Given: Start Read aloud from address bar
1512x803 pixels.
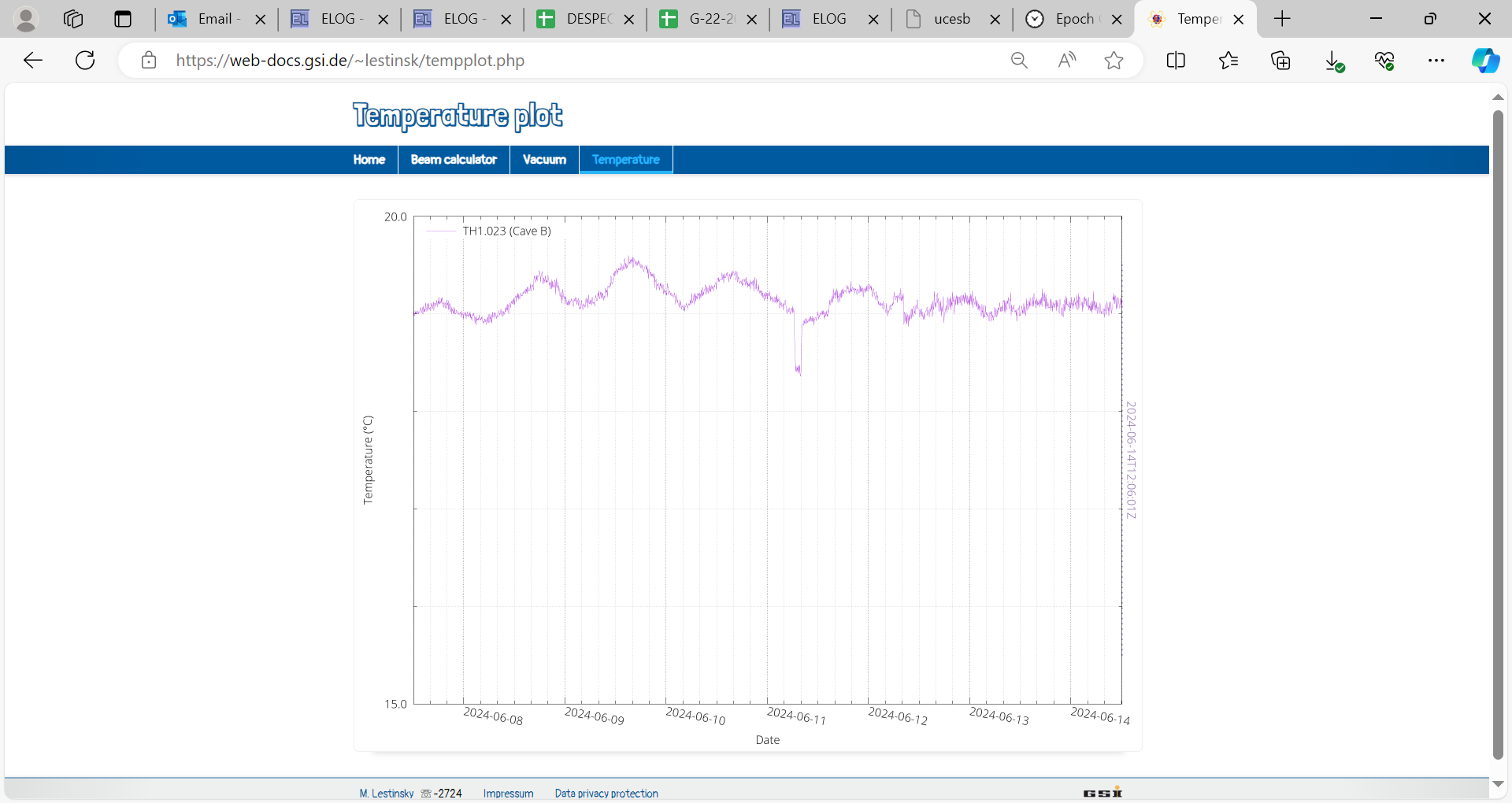Looking at the screenshot, I should (1067, 61).
